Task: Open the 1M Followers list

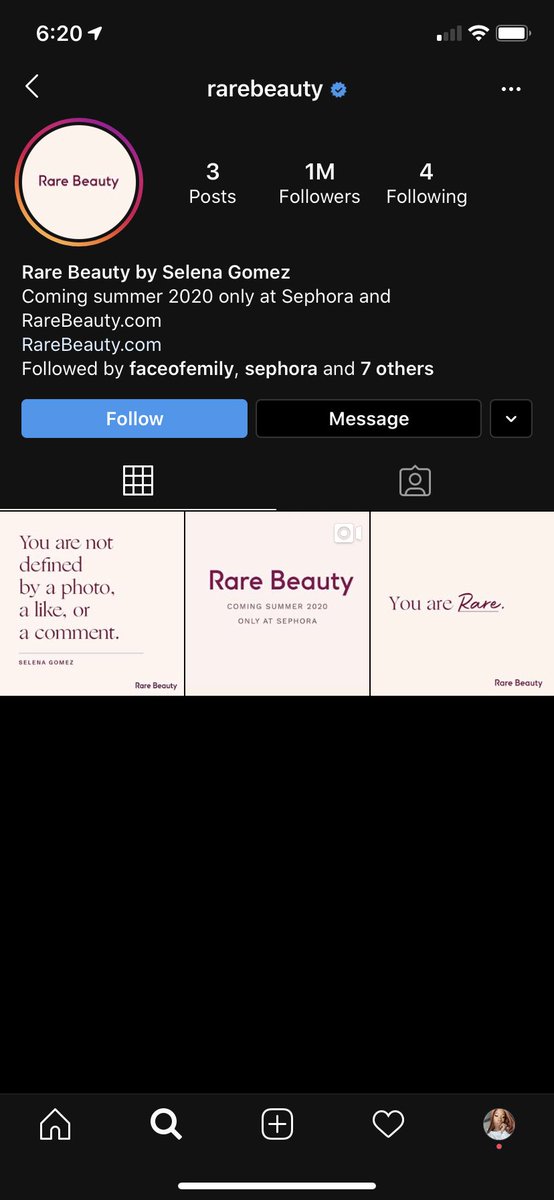Action: click(x=320, y=184)
